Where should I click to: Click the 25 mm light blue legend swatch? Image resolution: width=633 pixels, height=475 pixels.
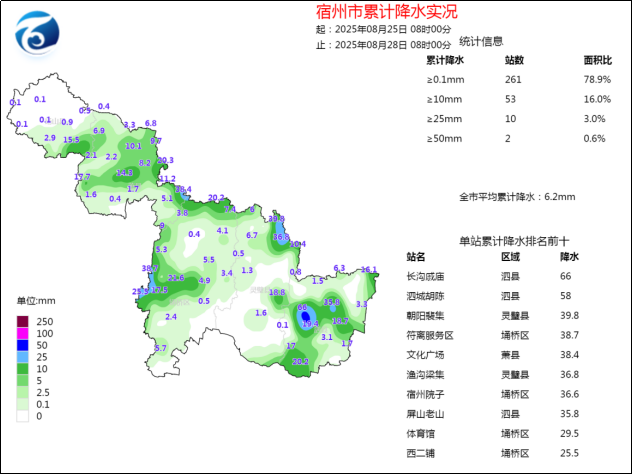[22, 357]
